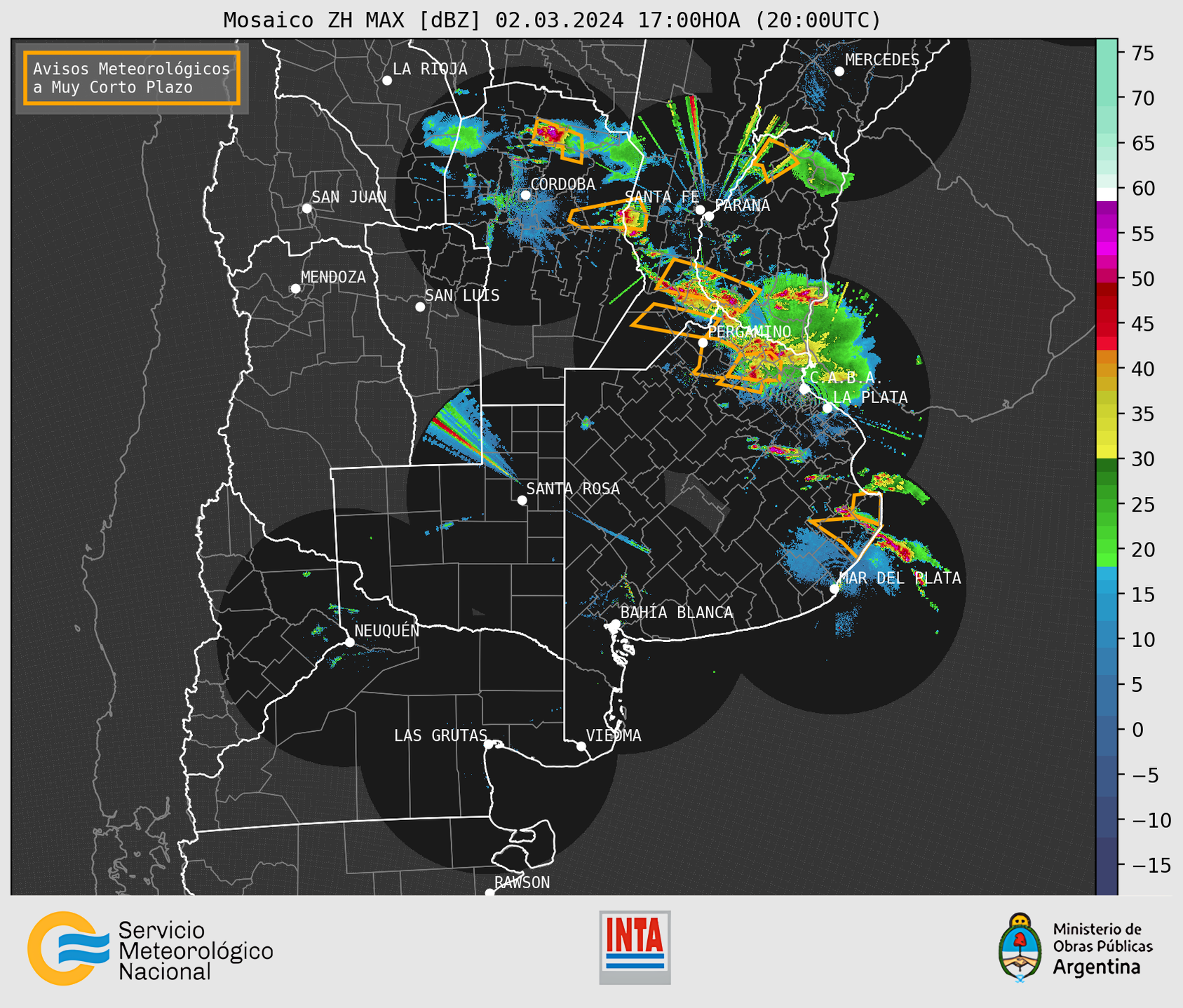Click the San Luis city marker dot

pyautogui.click(x=420, y=307)
